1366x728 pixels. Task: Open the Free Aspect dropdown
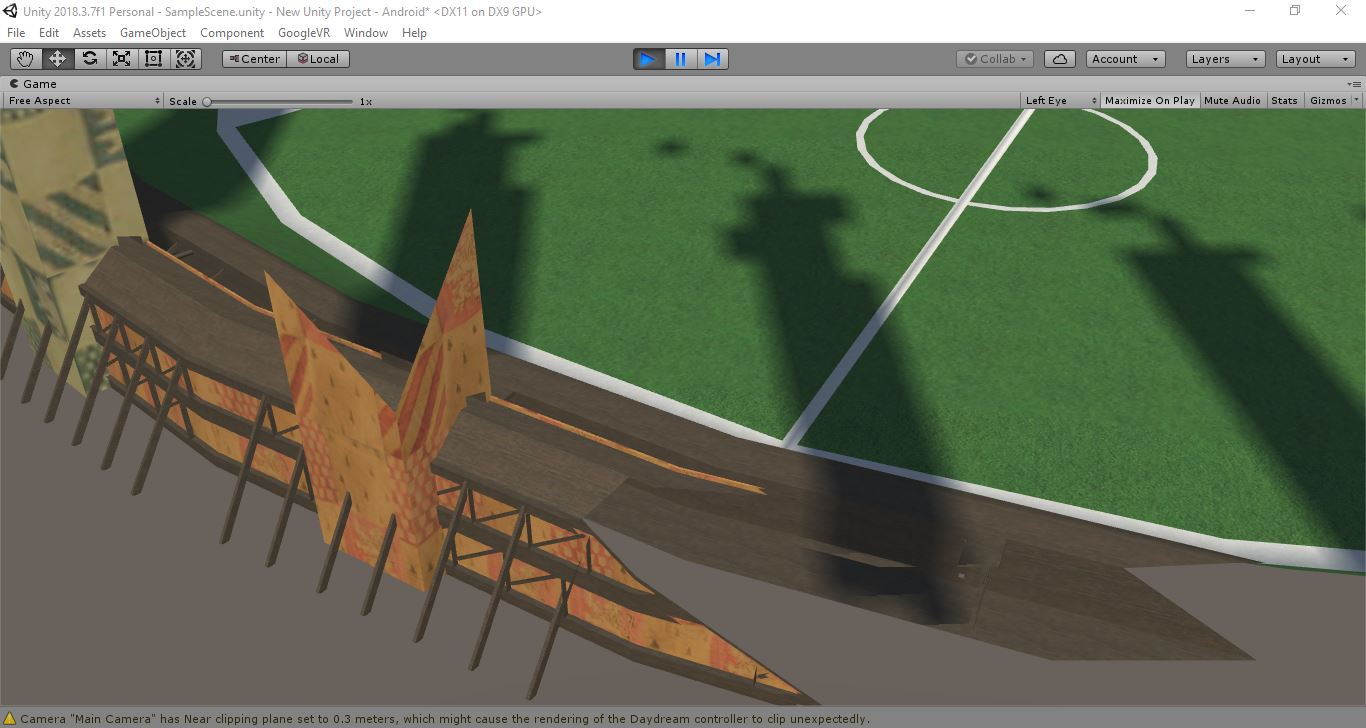click(83, 100)
